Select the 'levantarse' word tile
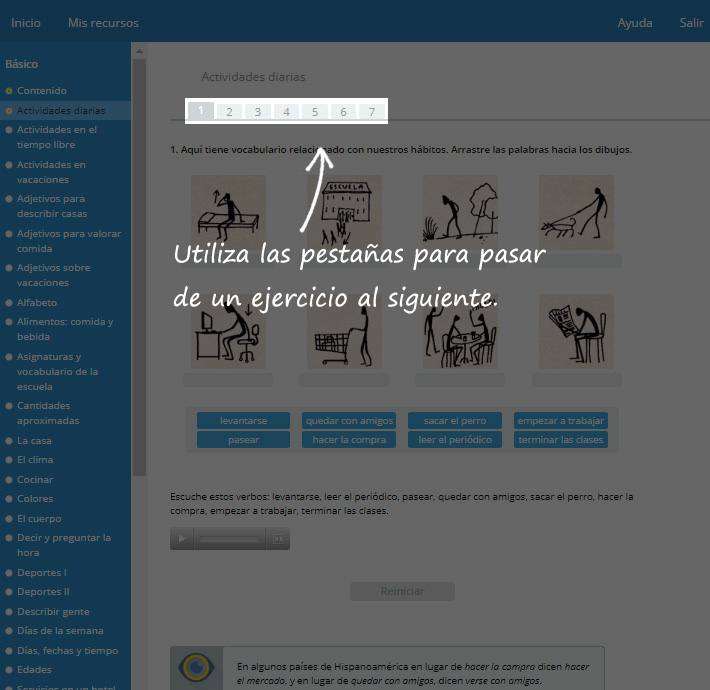Screen dimensions: 710x690 (244, 421)
